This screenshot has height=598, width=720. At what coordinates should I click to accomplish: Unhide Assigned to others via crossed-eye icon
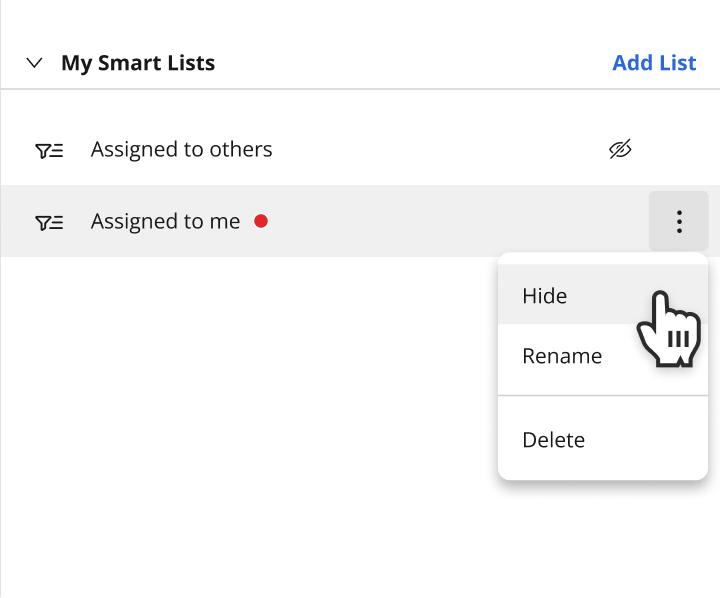620,149
